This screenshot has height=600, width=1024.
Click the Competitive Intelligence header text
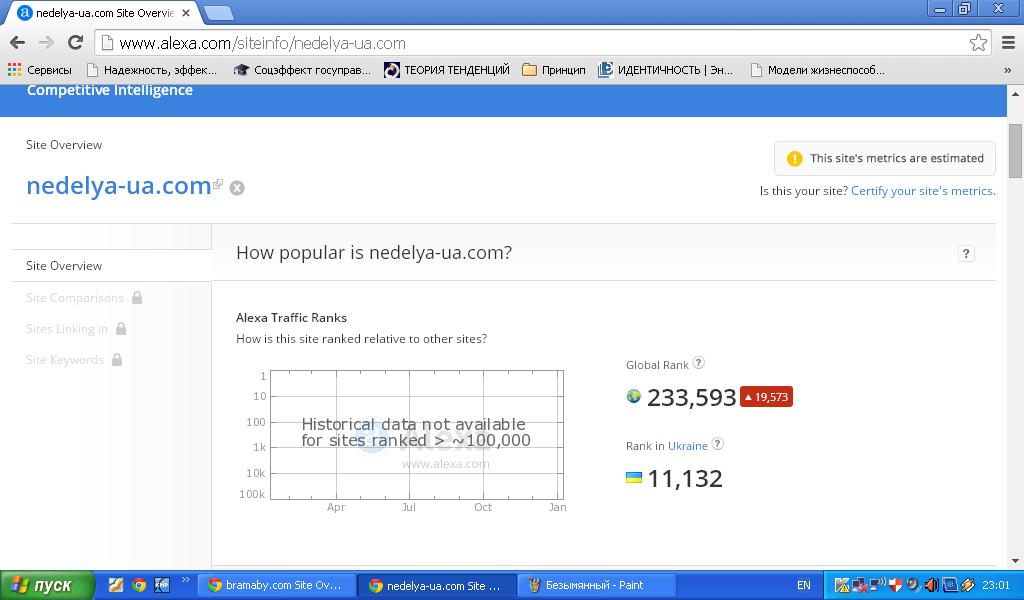coord(110,90)
